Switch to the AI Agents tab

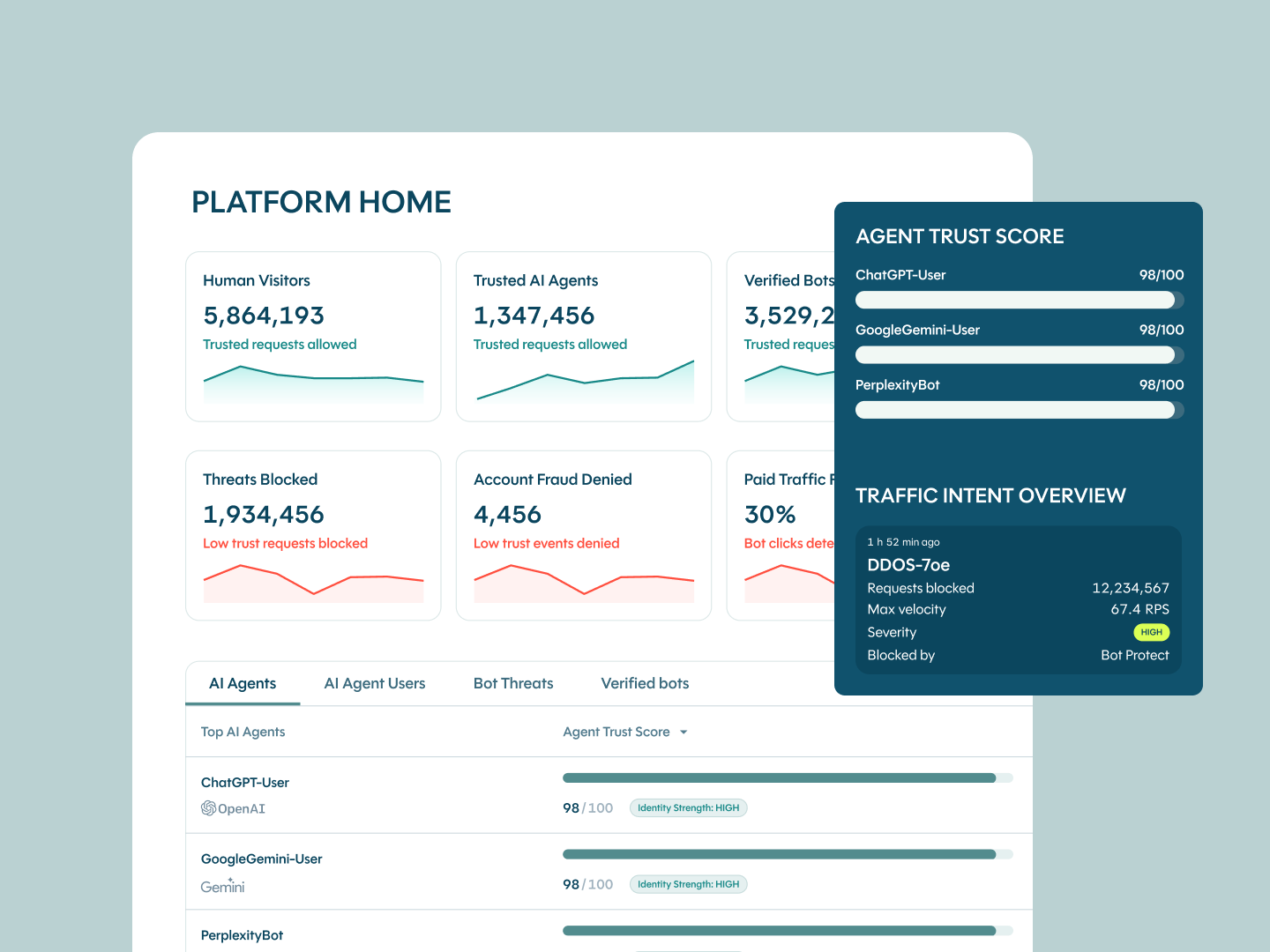(x=243, y=683)
